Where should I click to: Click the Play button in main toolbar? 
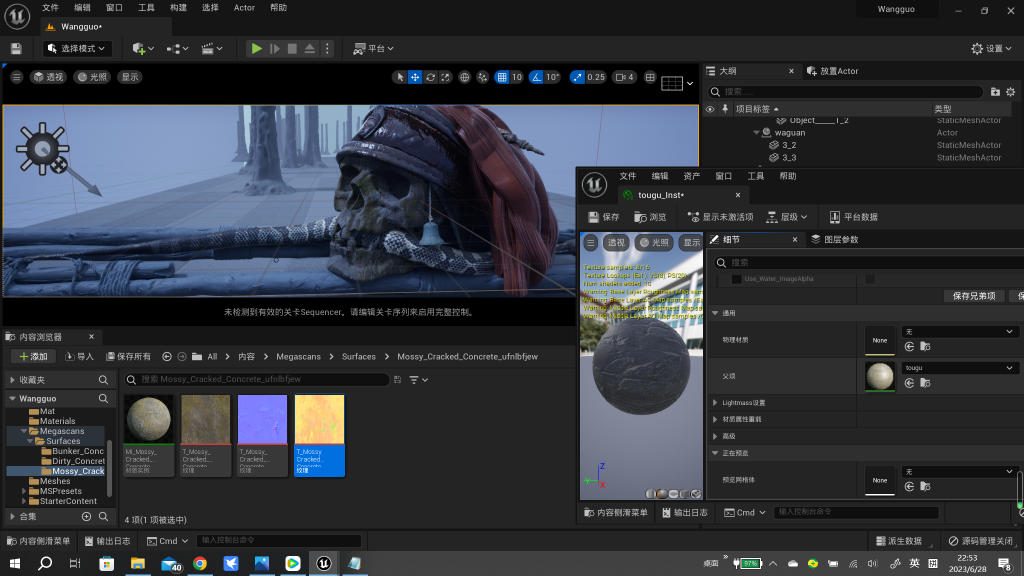tap(257, 48)
